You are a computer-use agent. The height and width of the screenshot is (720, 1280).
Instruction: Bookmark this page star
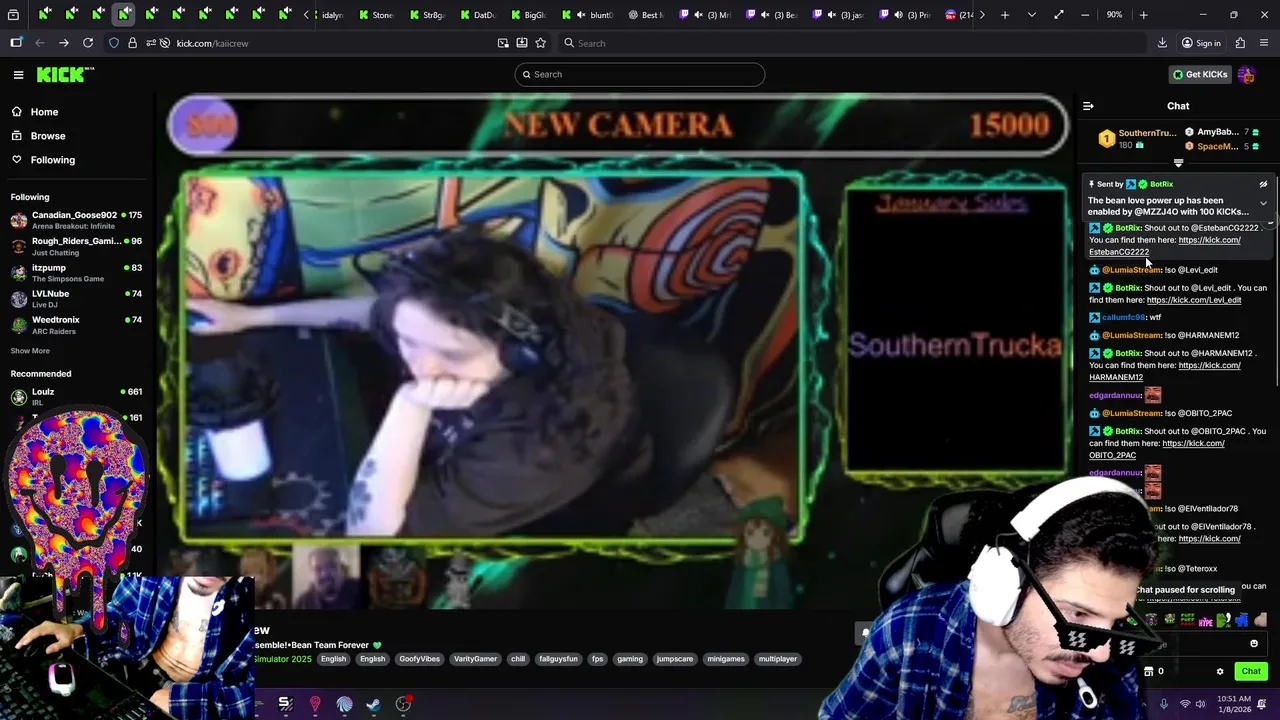541,43
